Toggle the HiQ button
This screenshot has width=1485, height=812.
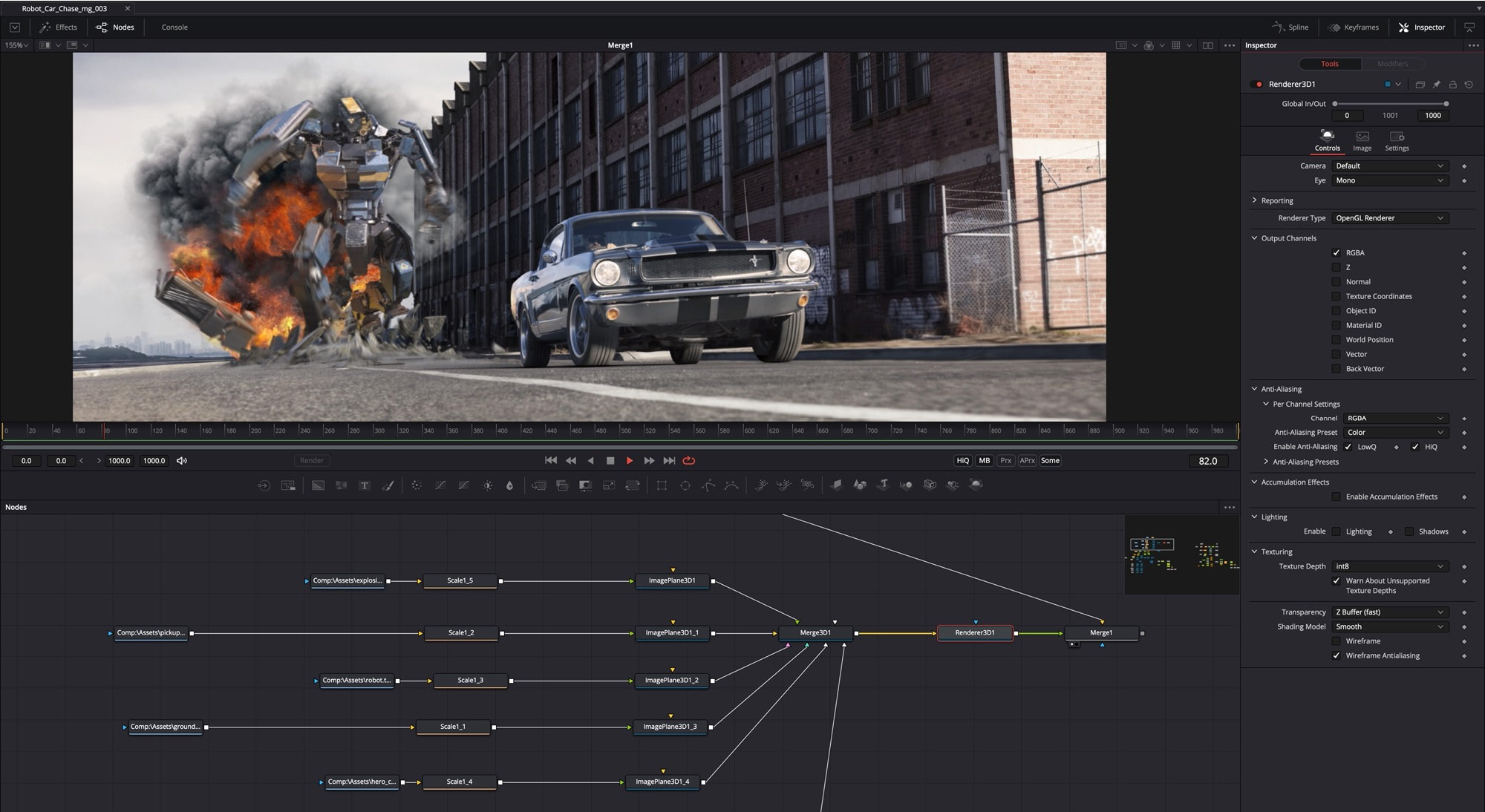tap(962, 461)
